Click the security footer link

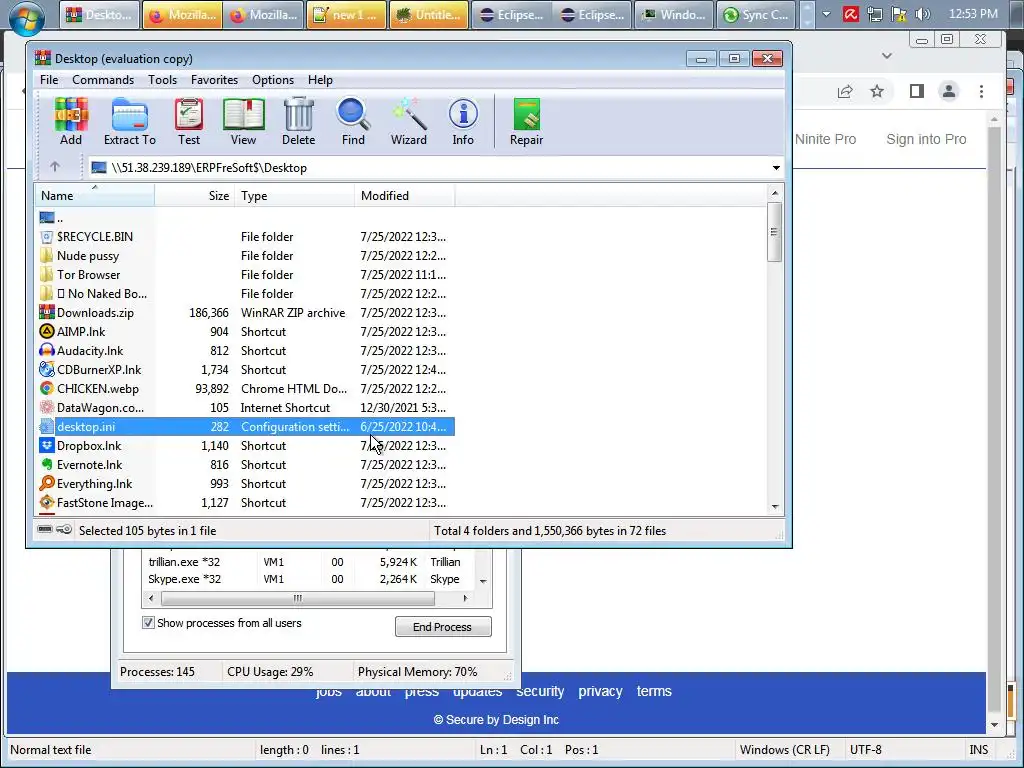pos(540,691)
